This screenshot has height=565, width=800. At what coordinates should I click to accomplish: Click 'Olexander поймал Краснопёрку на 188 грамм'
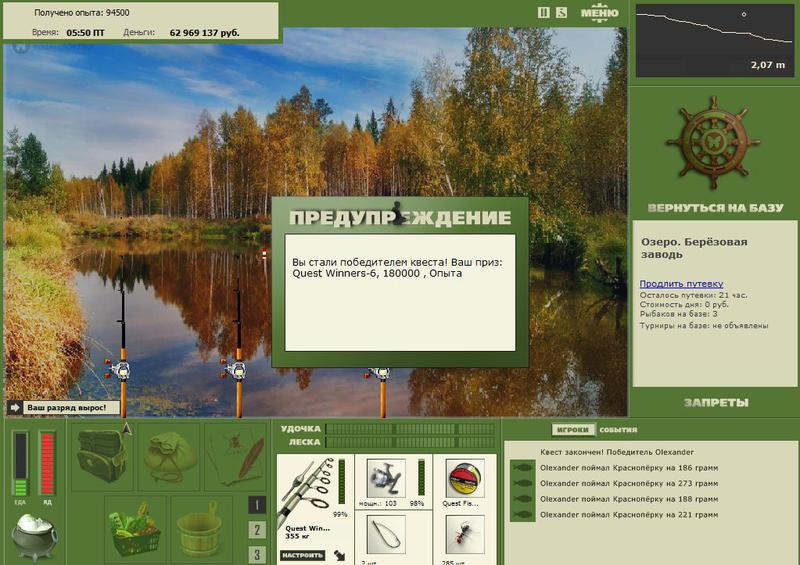(x=629, y=499)
